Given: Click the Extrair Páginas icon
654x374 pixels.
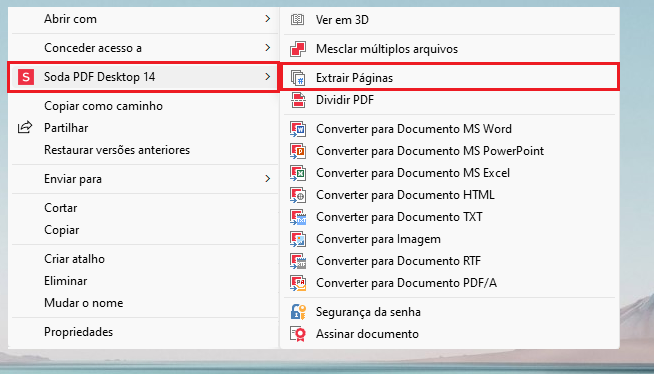Looking at the screenshot, I should coord(298,78).
